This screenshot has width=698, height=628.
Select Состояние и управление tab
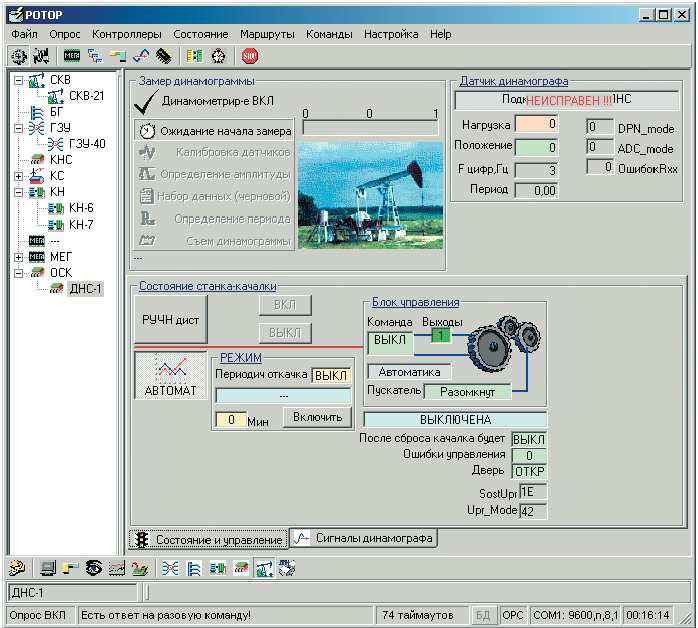(x=209, y=539)
